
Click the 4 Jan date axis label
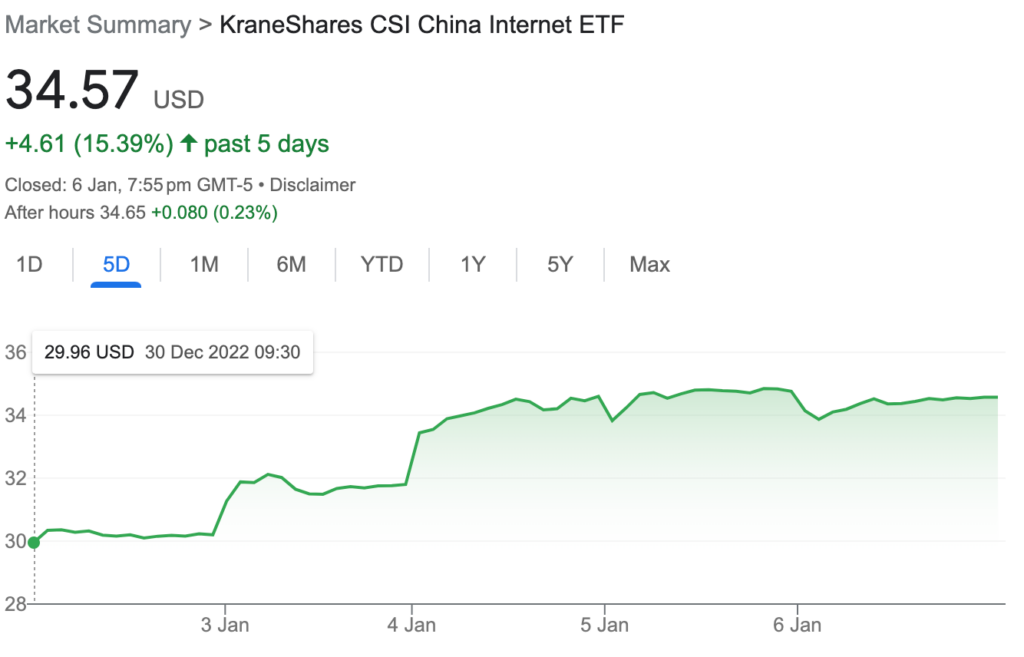pos(412,626)
